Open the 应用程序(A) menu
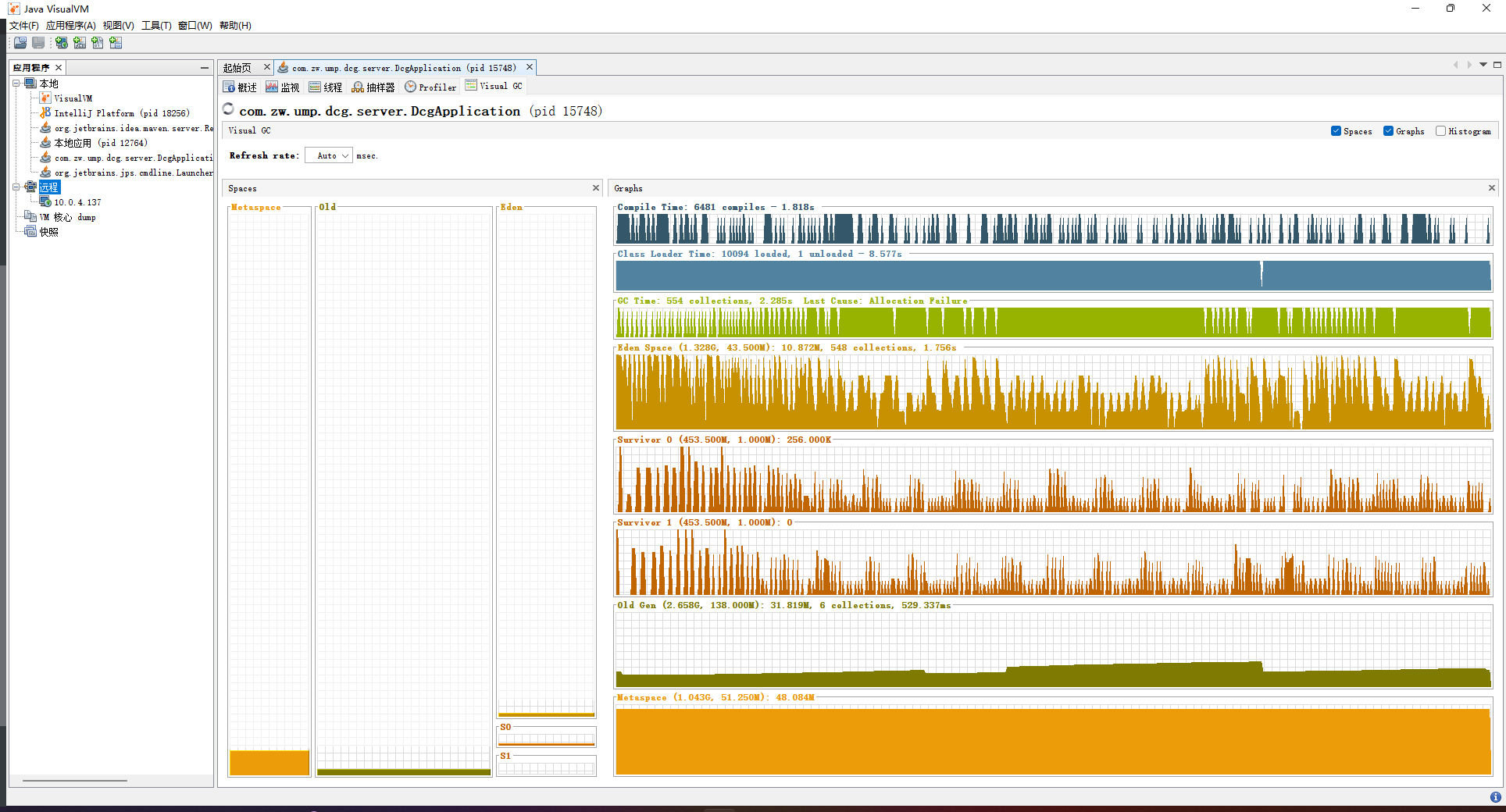This screenshot has width=1506, height=812. pos(70,26)
